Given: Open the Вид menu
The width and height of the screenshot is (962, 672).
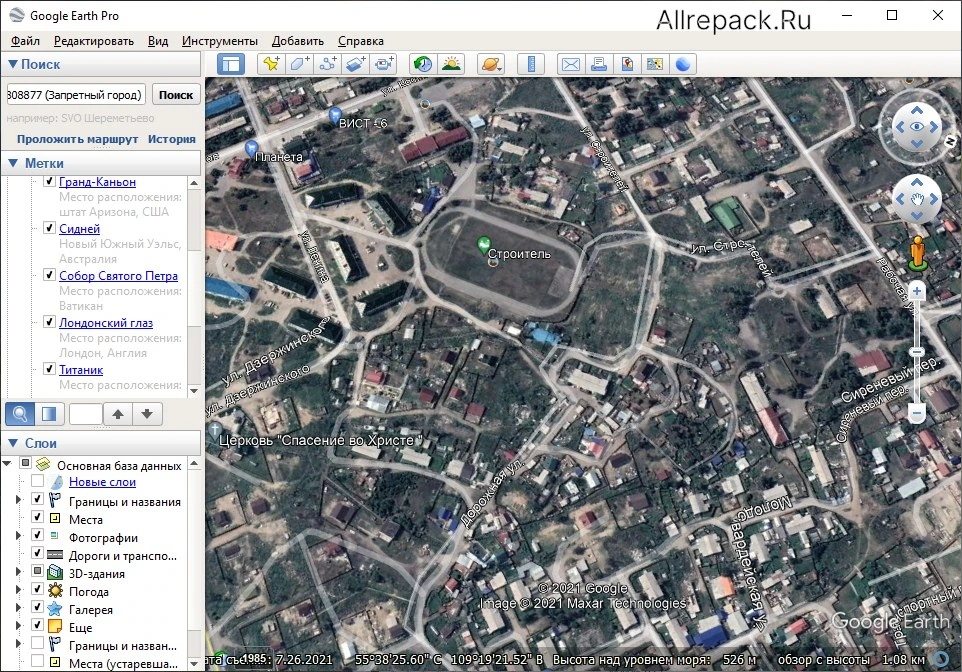Looking at the screenshot, I should pos(158,41).
